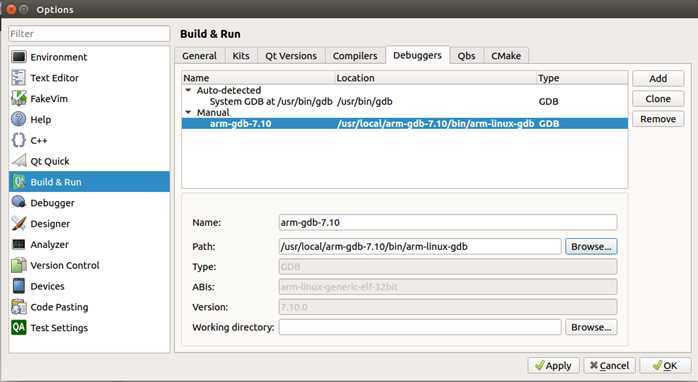698x382 pixels.
Task: Open the Test Settings QA icon
Action: (19, 328)
